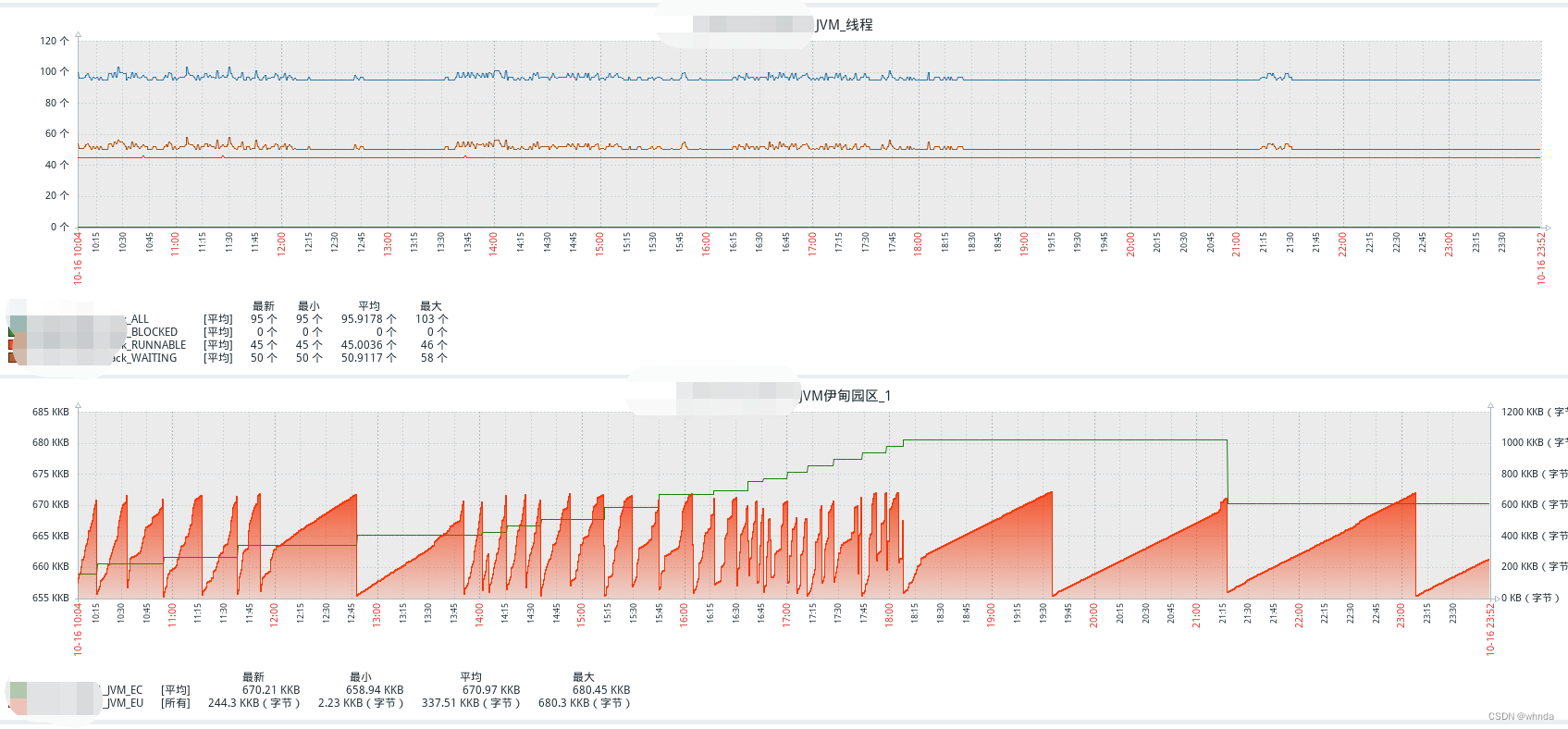1568x729 pixels.
Task: Click 最新 header in thread legend
Action: 264,306
